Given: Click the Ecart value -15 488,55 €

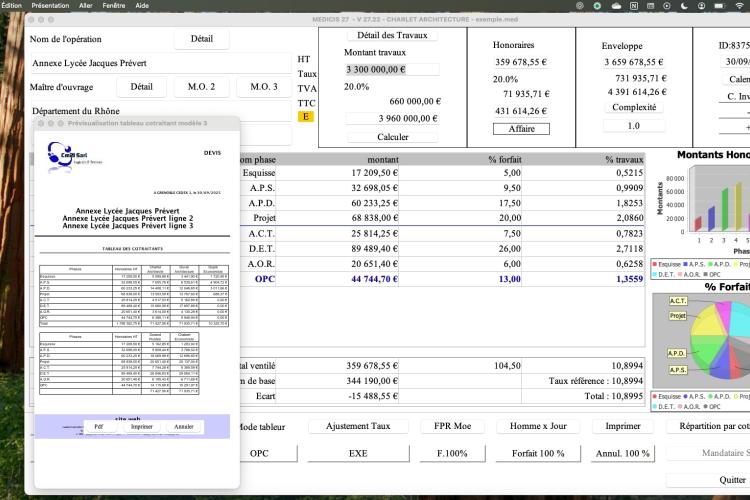Looking at the screenshot, I should pos(374,396).
